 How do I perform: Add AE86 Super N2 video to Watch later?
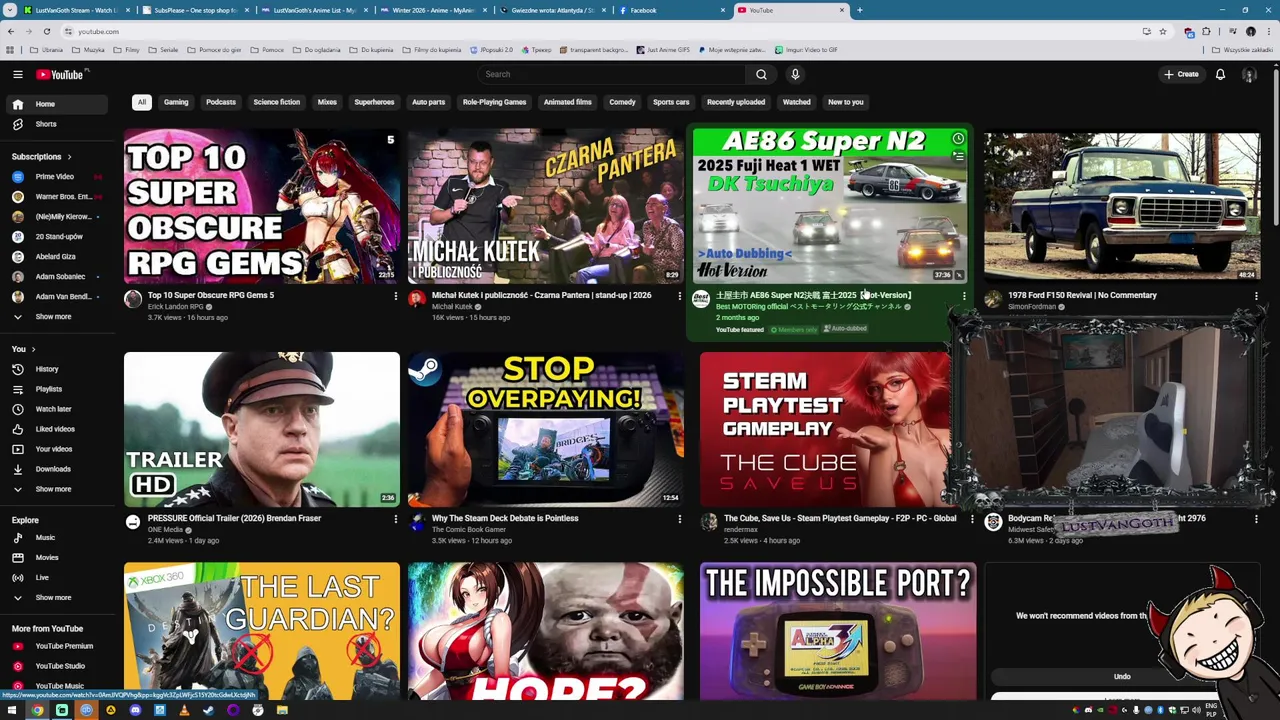point(958,139)
